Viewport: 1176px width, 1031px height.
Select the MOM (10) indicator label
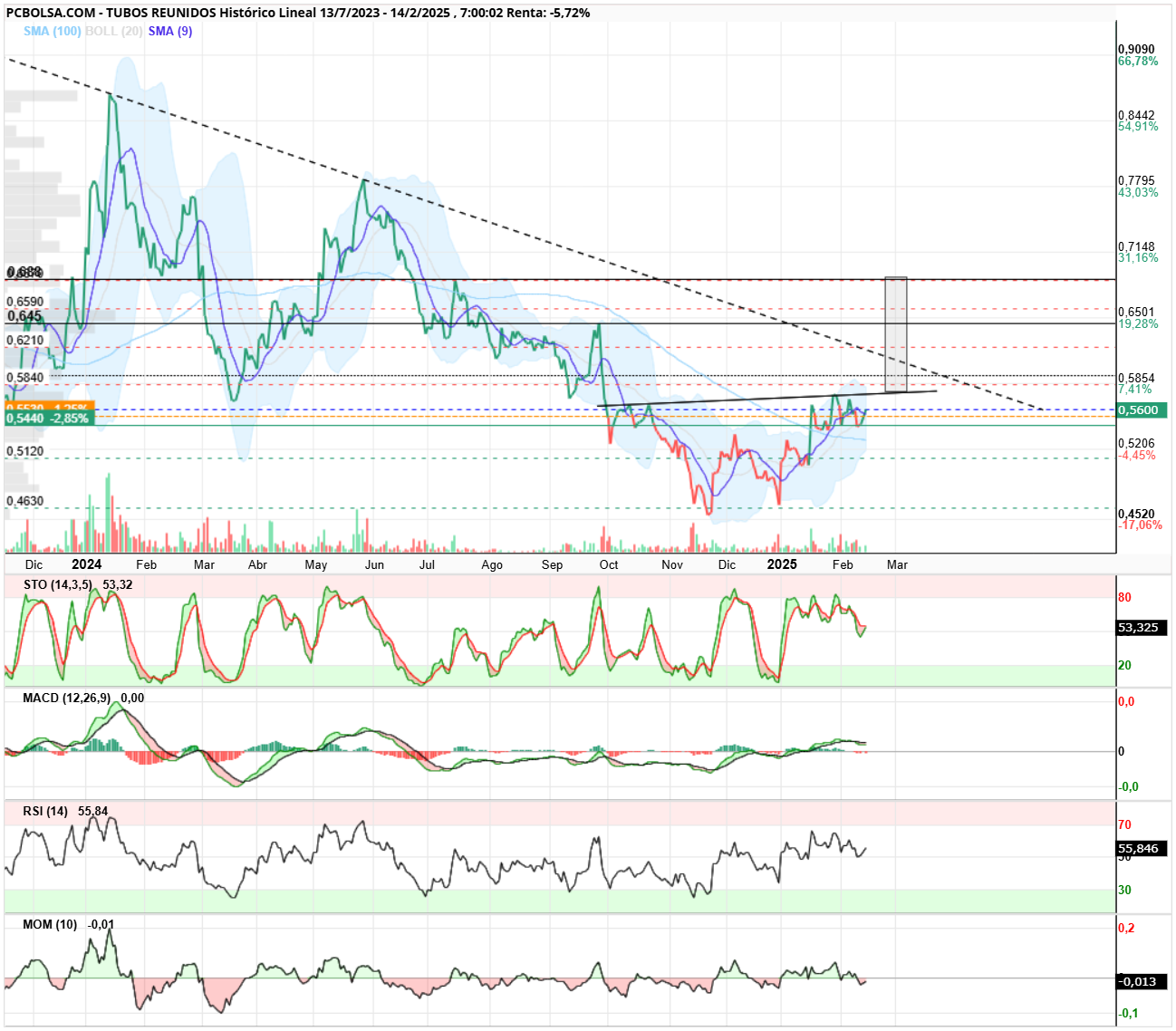tap(50, 924)
